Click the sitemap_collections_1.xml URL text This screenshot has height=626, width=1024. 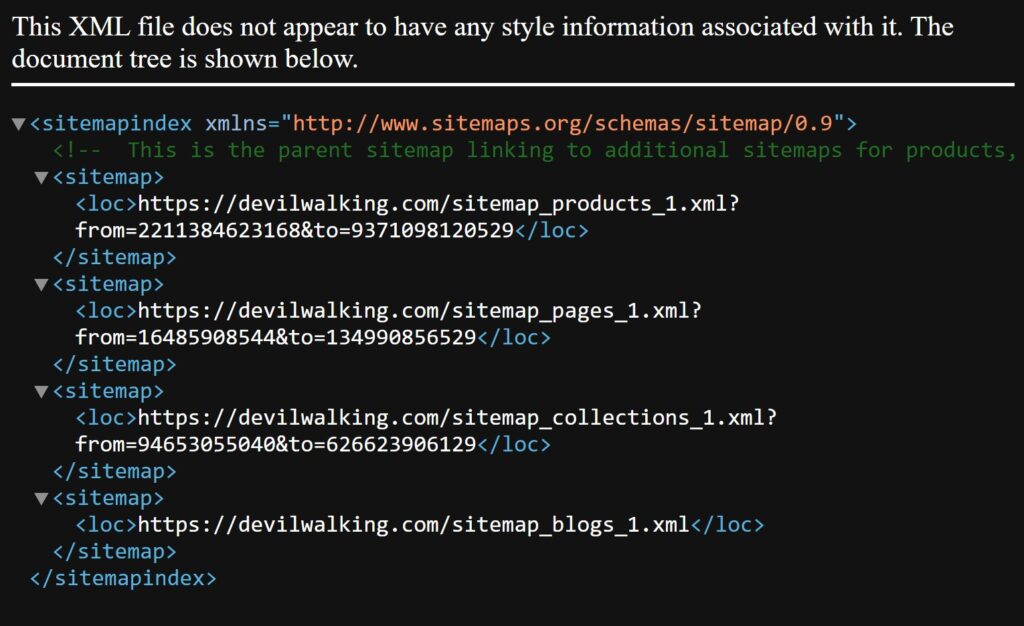point(457,418)
